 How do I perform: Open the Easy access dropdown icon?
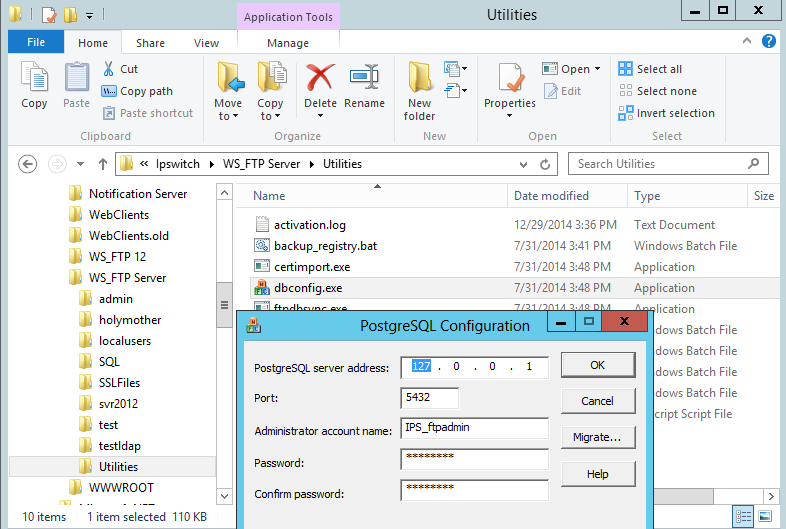click(455, 91)
